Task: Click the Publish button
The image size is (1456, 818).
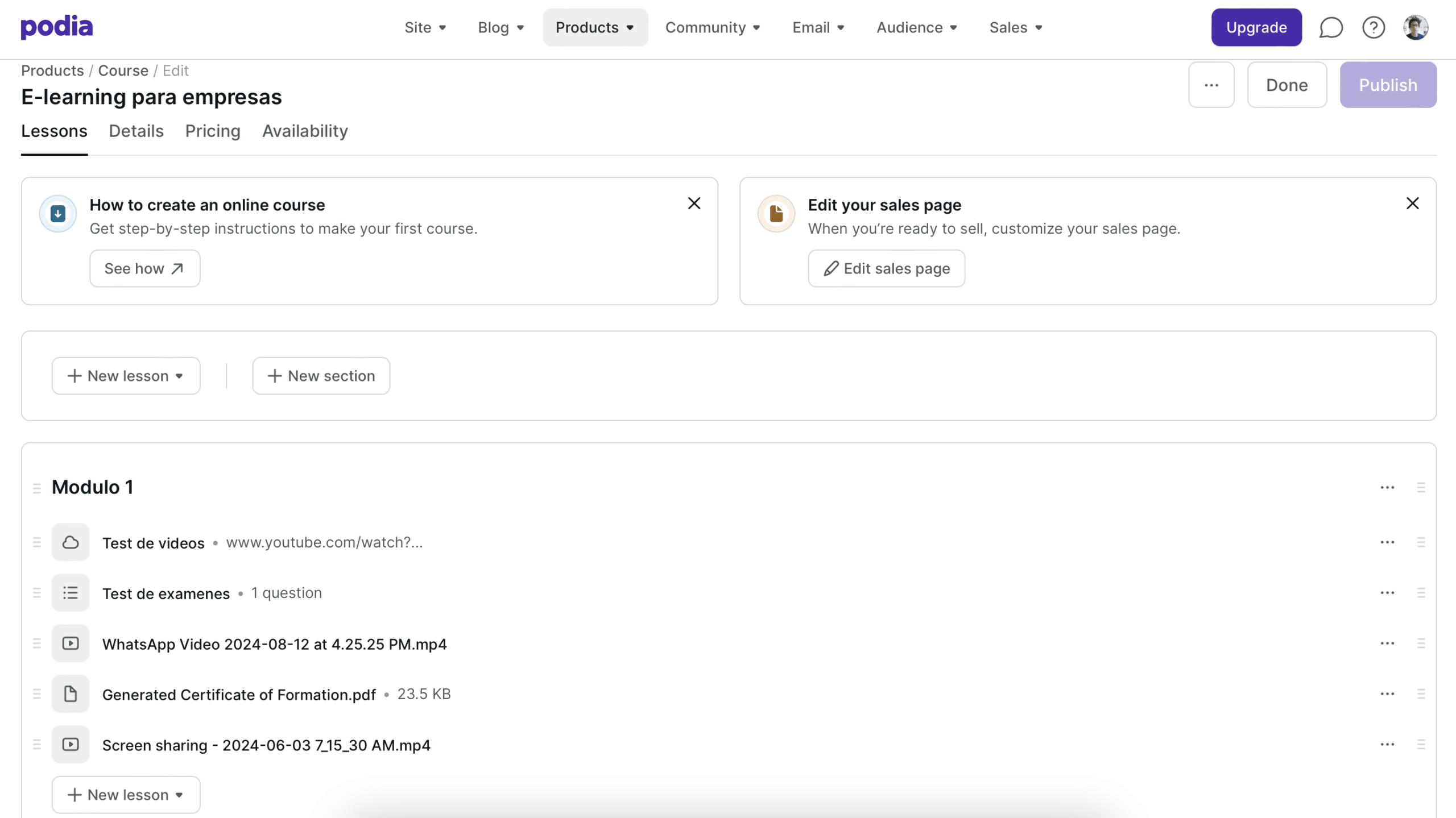Action: click(x=1388, y=85)
